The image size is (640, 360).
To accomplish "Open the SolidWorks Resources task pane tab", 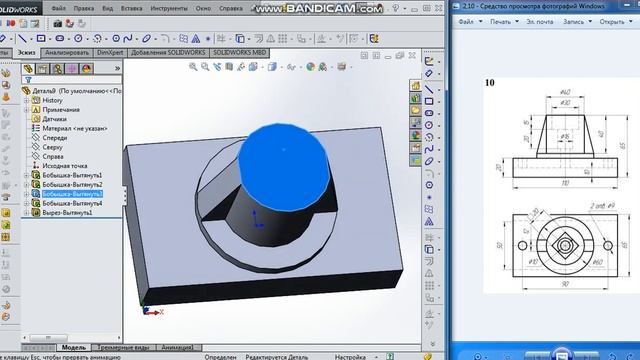I will [416, 86].
